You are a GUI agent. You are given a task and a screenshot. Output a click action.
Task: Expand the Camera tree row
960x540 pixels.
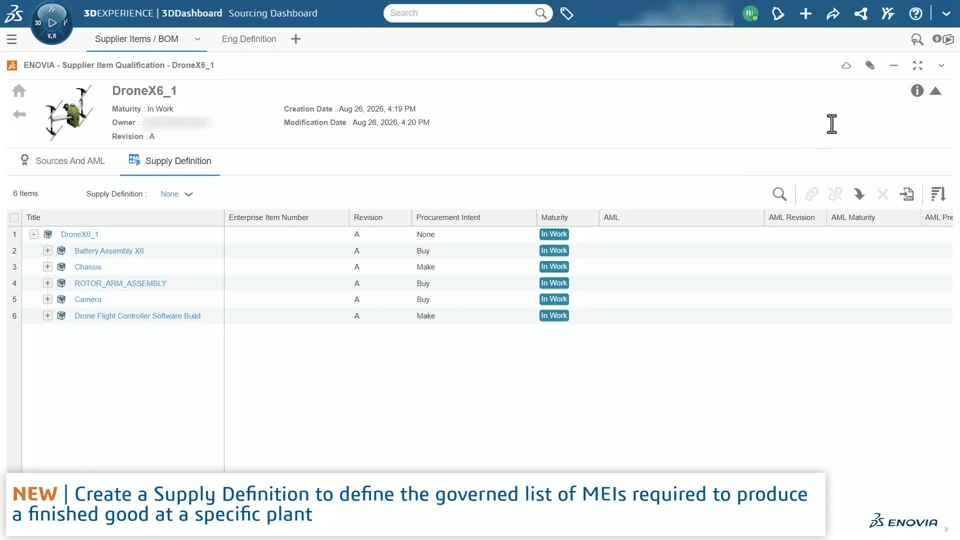(47, 299)
